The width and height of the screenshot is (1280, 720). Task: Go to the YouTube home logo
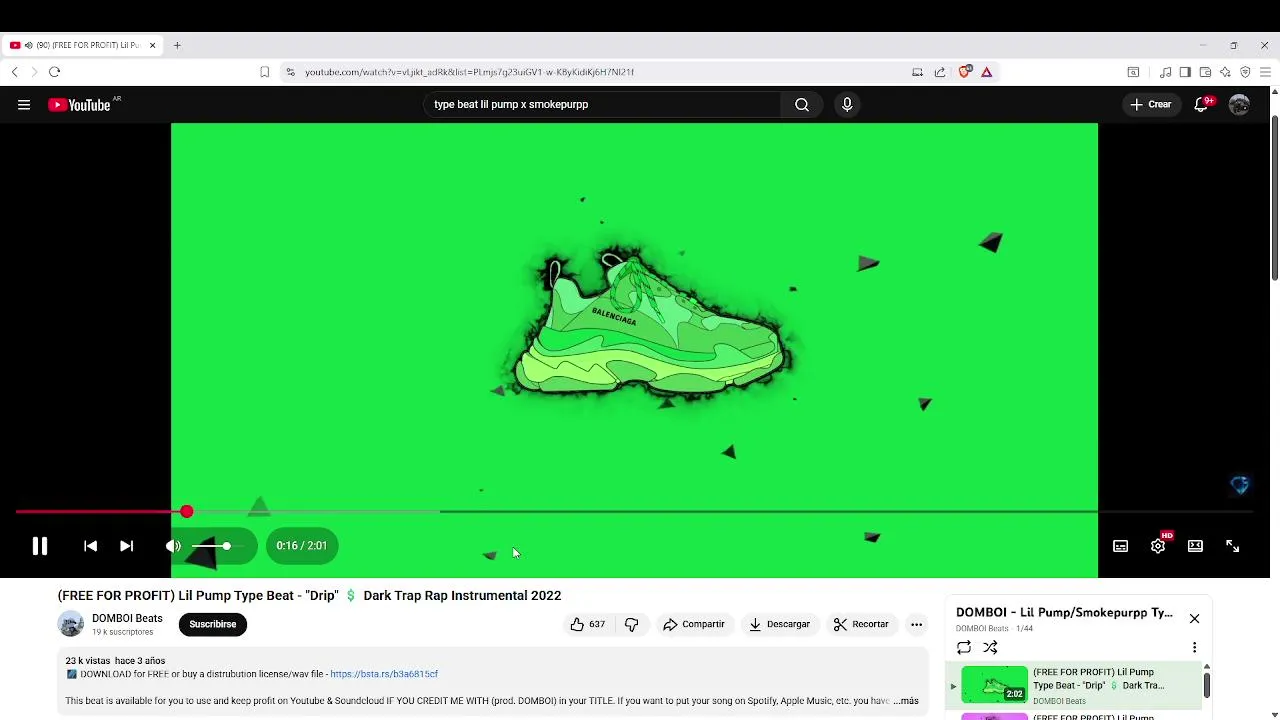pyautogui.click(x=80, y=104)
